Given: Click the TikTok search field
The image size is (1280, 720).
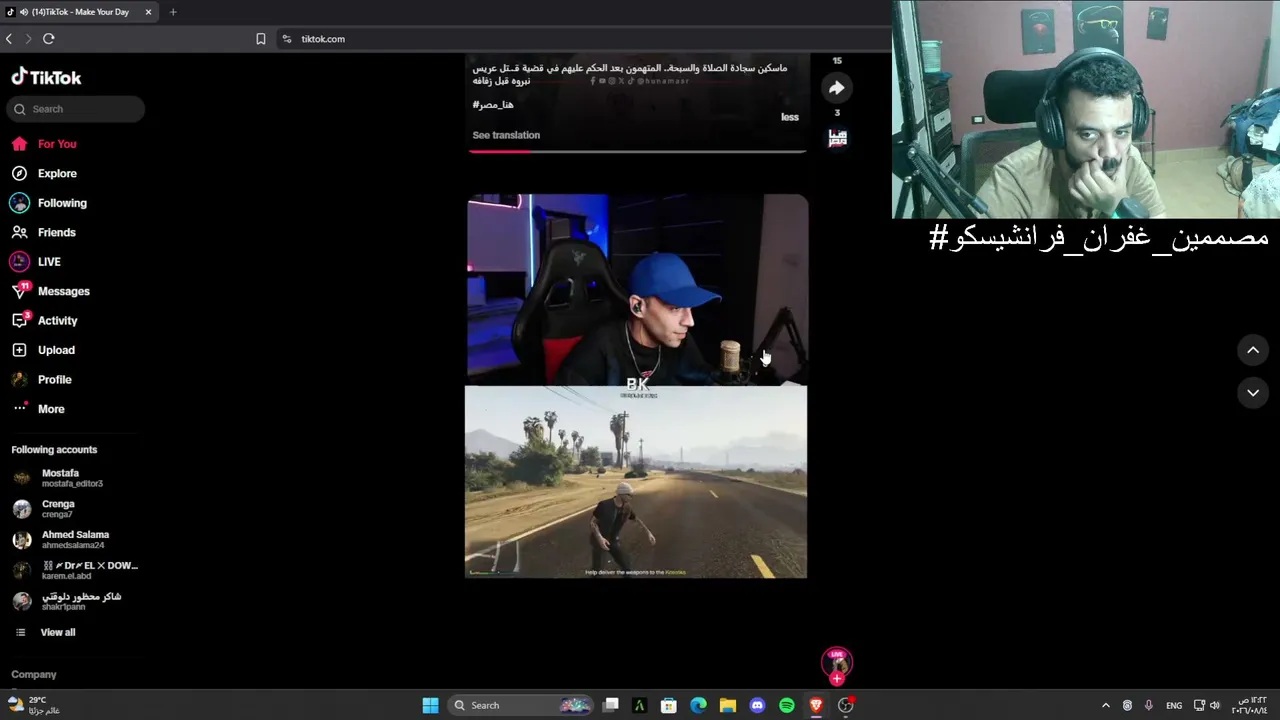Looking at the screenshot, I should coord(76,109).
